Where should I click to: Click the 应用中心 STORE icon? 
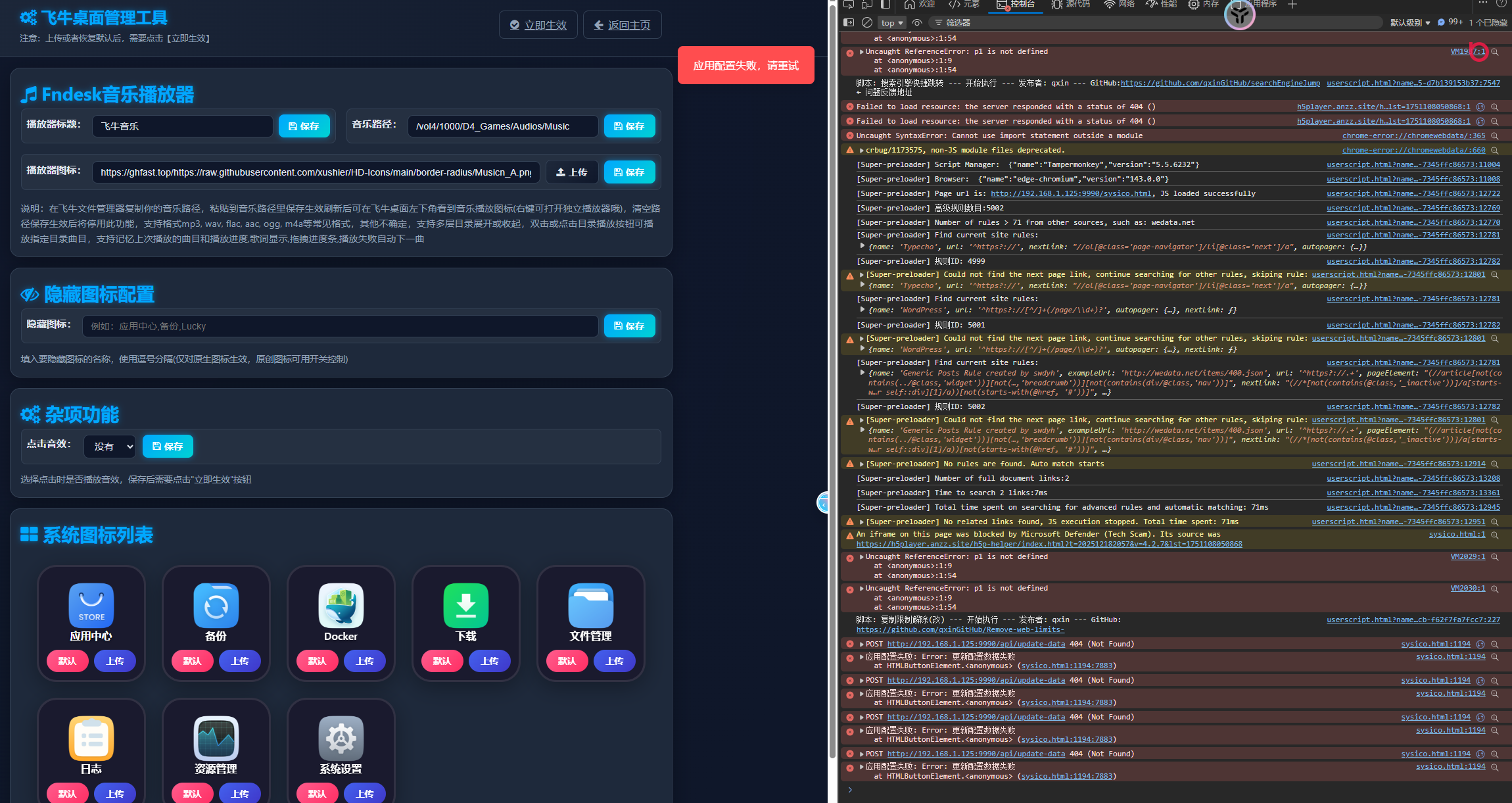click(91, 605)
